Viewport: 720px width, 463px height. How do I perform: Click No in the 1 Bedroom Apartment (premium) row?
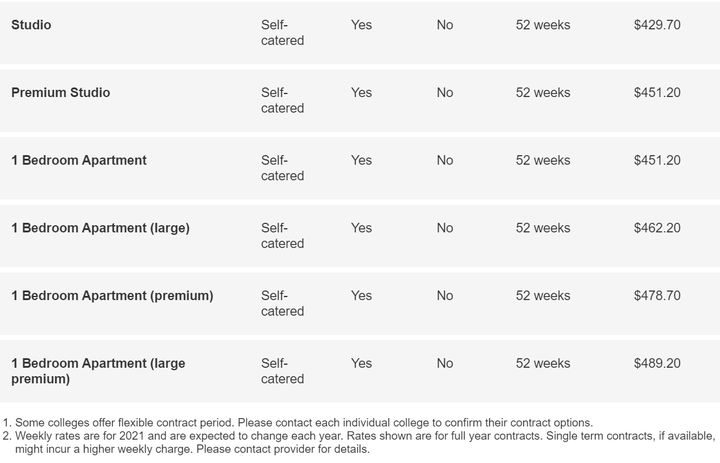click(444, 295)
